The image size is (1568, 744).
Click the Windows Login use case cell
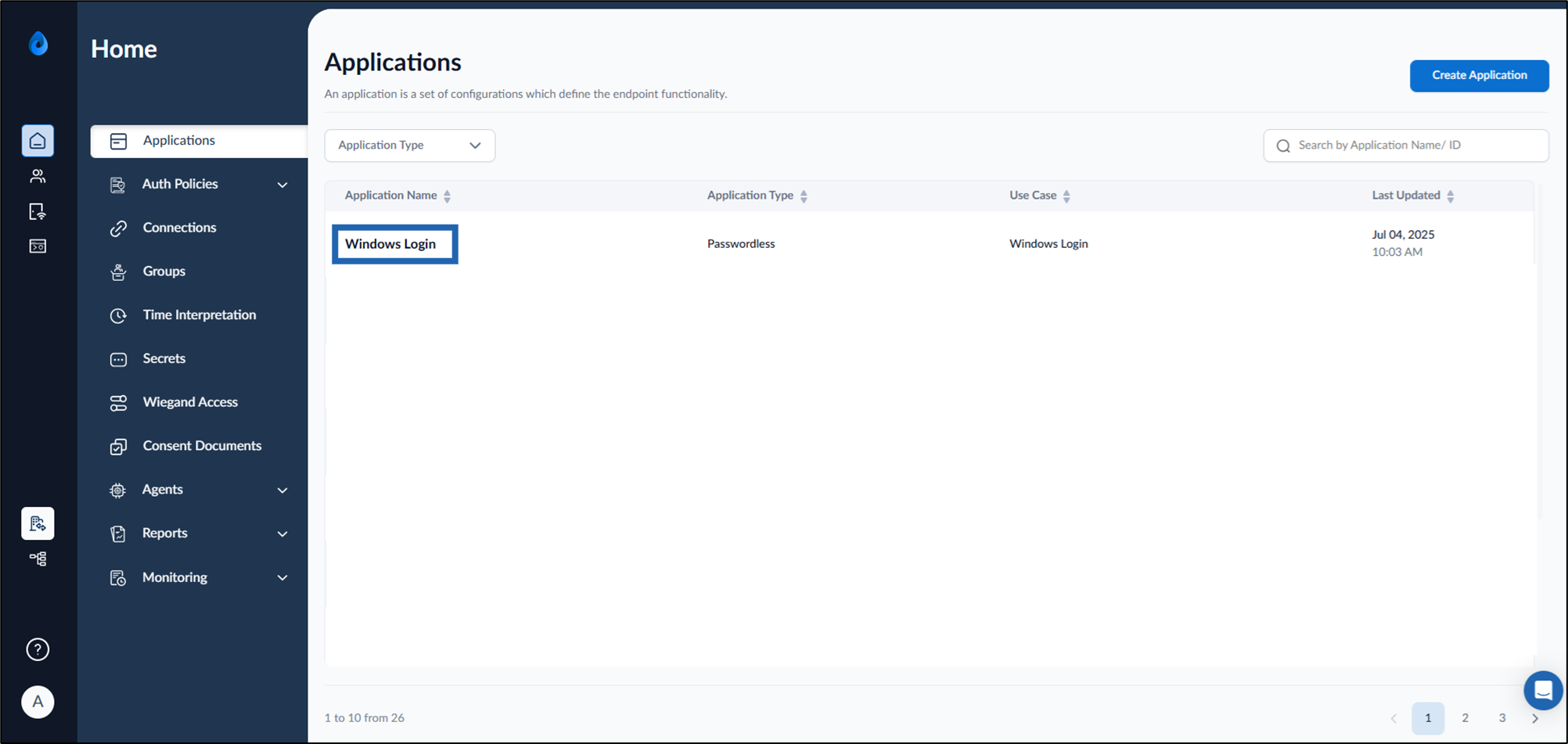click(x=1048, y=244)
